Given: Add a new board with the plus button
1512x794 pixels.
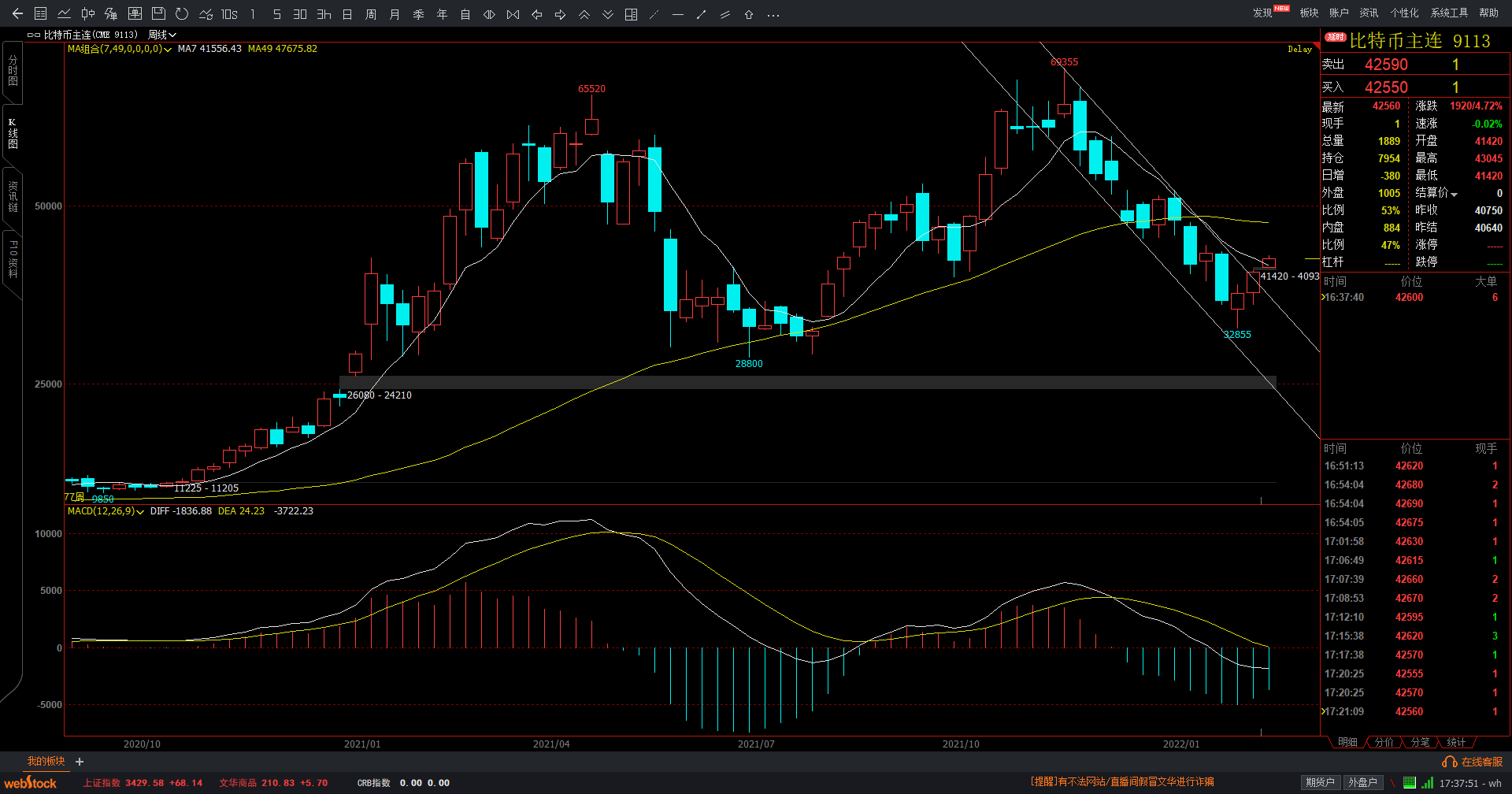Looking at the screenshot, I should click(80, 762).
